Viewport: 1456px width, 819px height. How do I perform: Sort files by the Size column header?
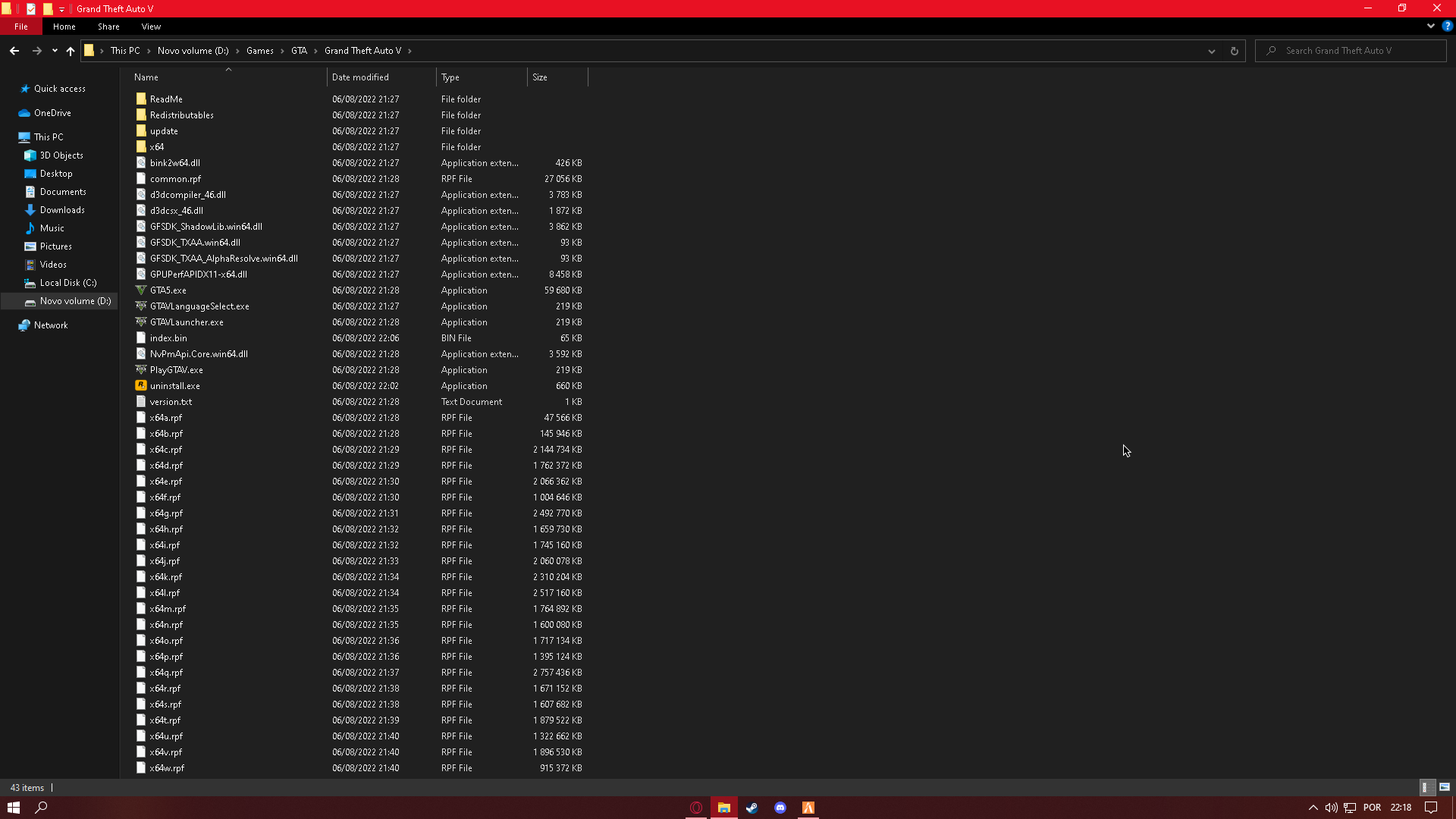pos(557,77)
